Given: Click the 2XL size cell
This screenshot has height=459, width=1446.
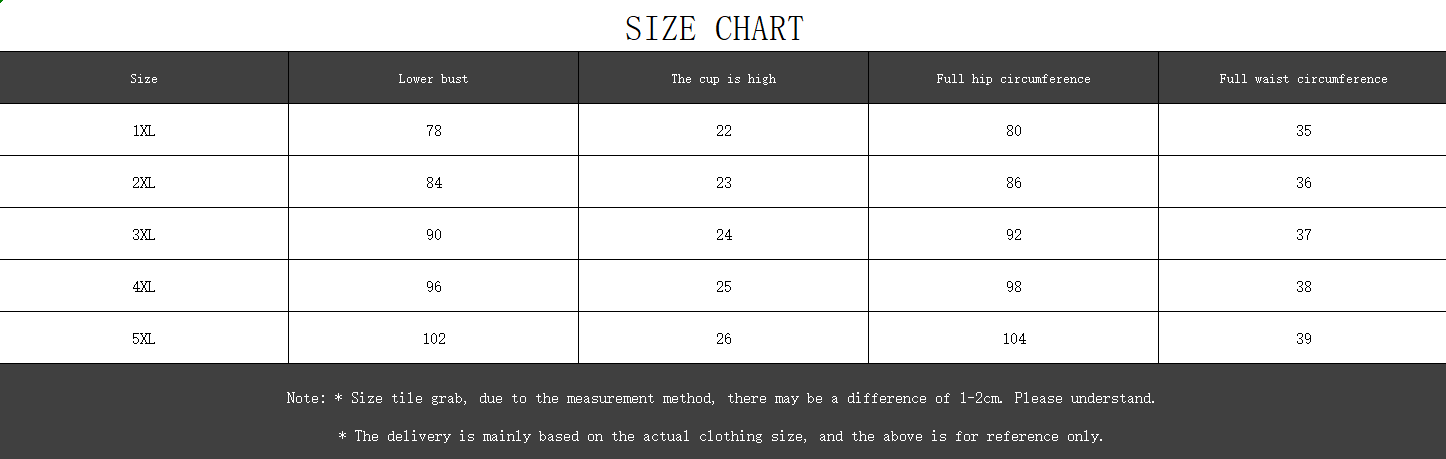Looking at the screenshot, I should pyautogui.click(x=144, y=183).
